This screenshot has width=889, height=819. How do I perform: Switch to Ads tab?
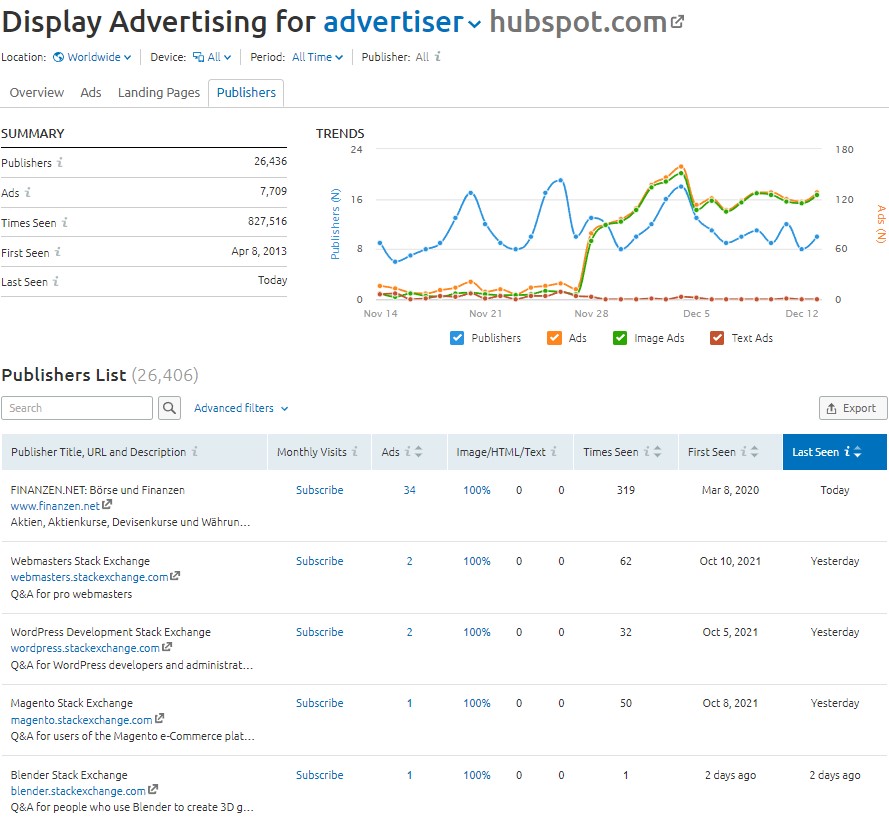point(91,92)
